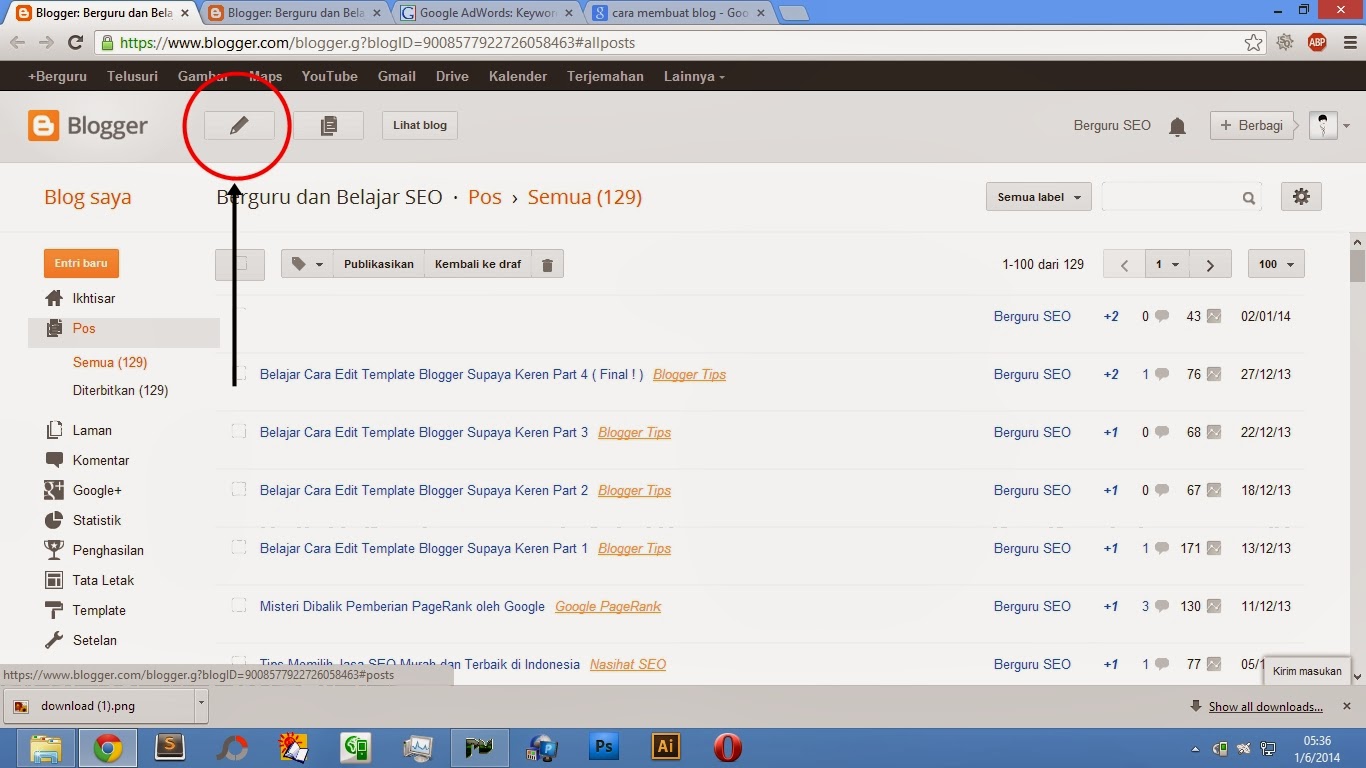Open Photoshop from the taskbar
This screenshot has width=1366, height=768.
point(604,747)
